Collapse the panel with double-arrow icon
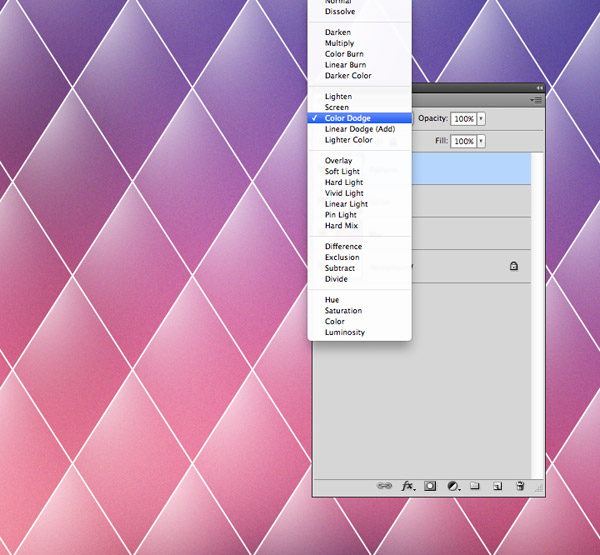Screen dimensions: 600x555 click(x=540, y=88)
